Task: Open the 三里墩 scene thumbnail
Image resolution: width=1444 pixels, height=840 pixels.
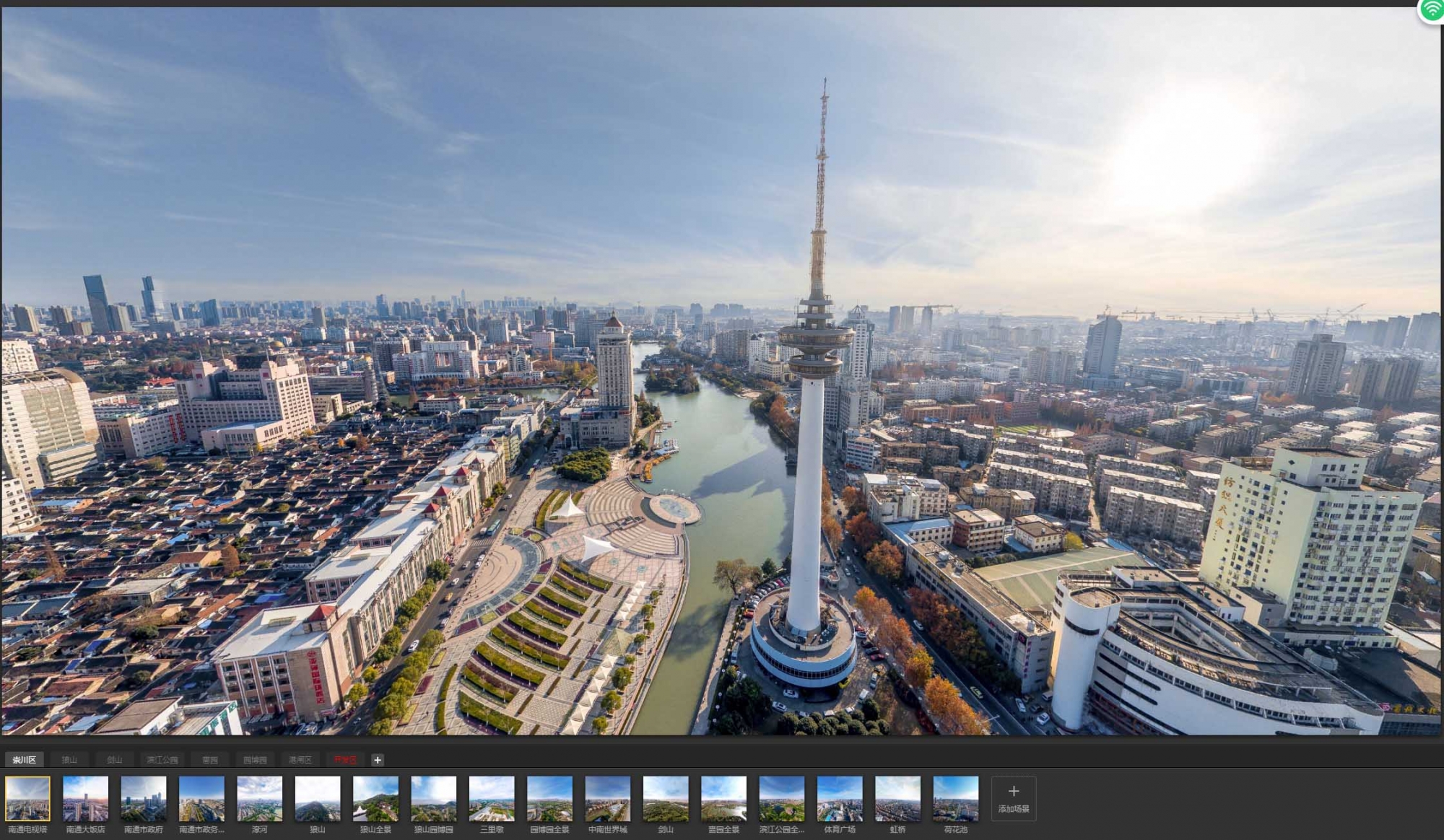Action: [492, 798]
